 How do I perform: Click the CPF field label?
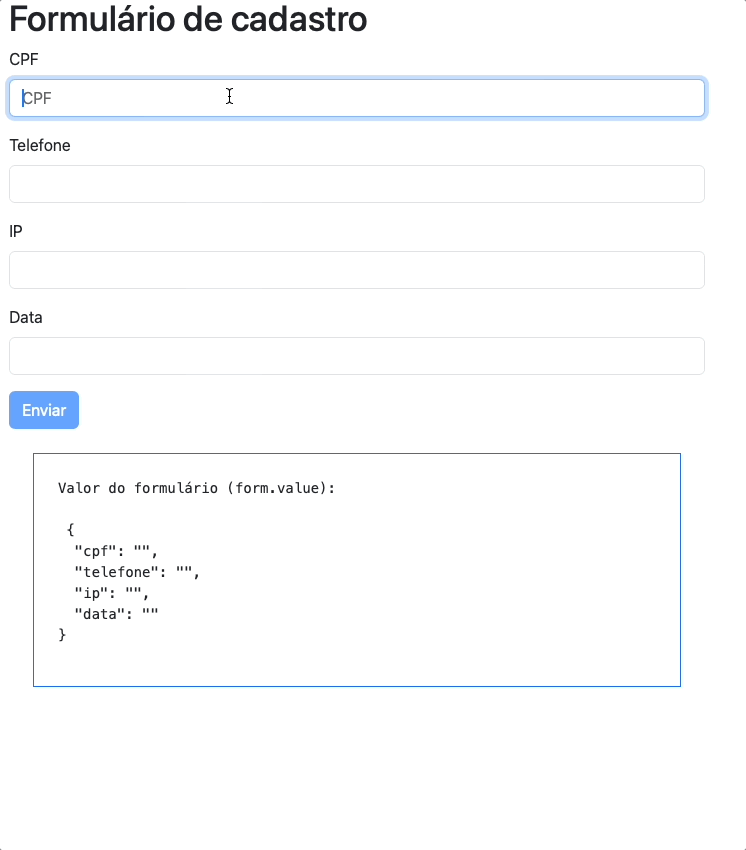pos(24,59)
